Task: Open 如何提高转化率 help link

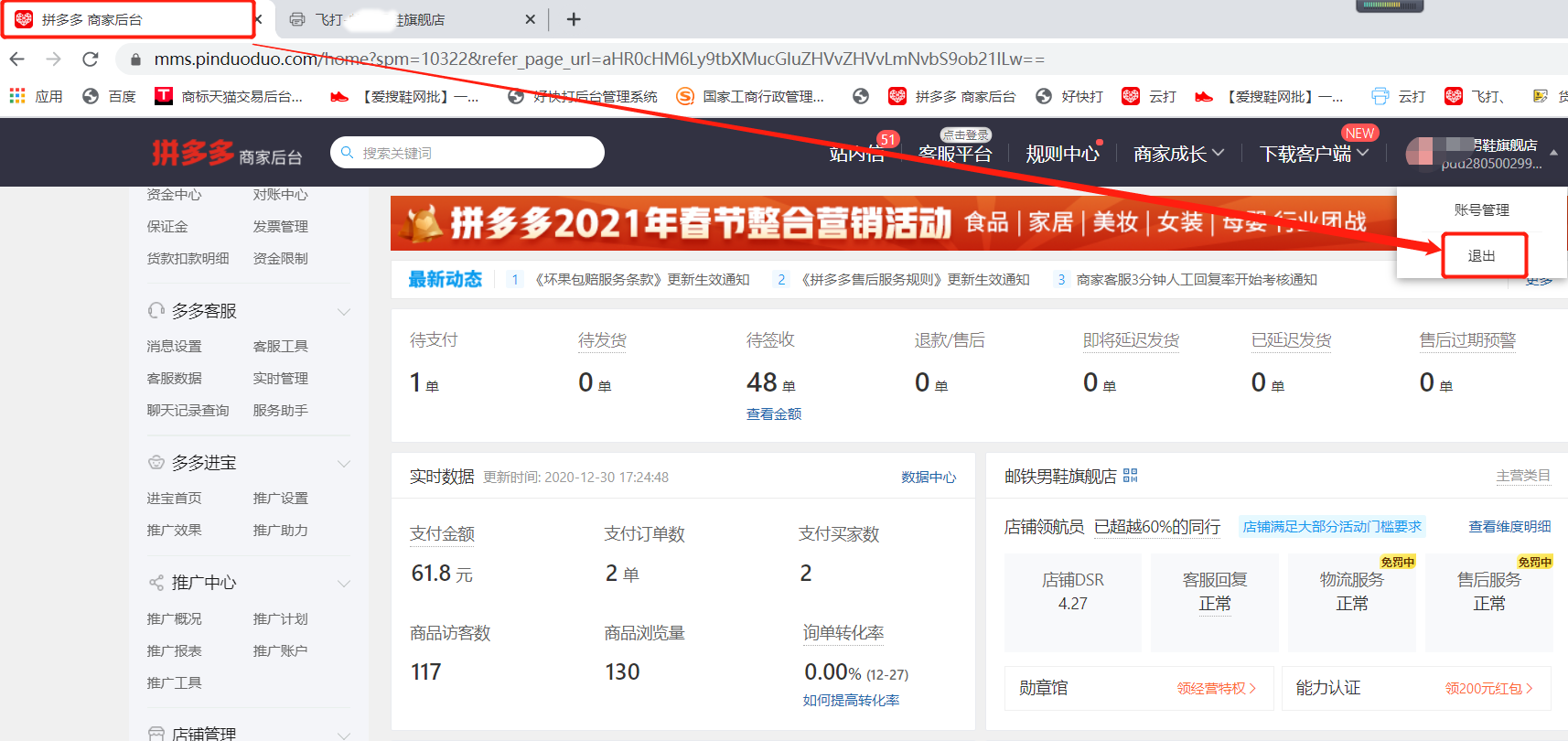Action: pos(851,700)
